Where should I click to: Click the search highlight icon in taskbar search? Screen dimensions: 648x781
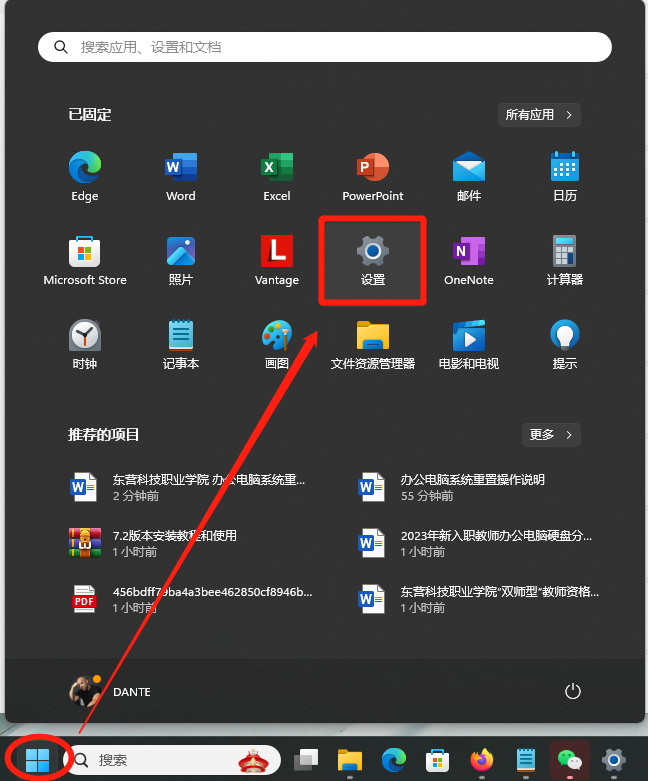(x=254, y=760)
